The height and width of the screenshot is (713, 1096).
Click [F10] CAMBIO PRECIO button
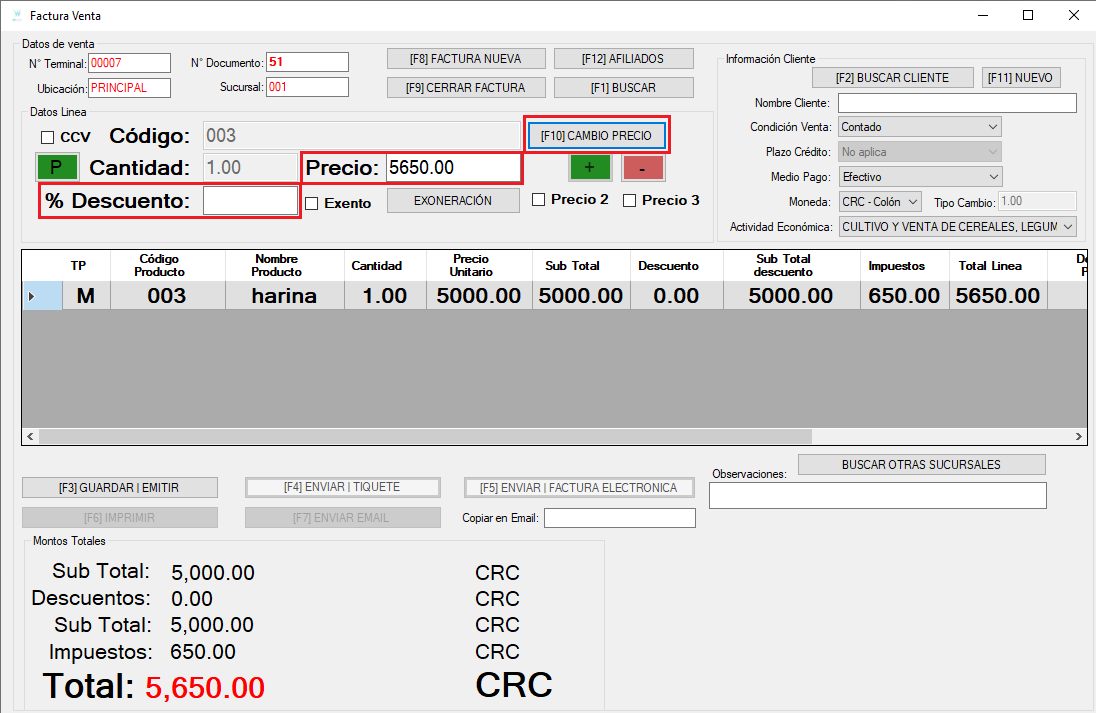pos(596,136)
